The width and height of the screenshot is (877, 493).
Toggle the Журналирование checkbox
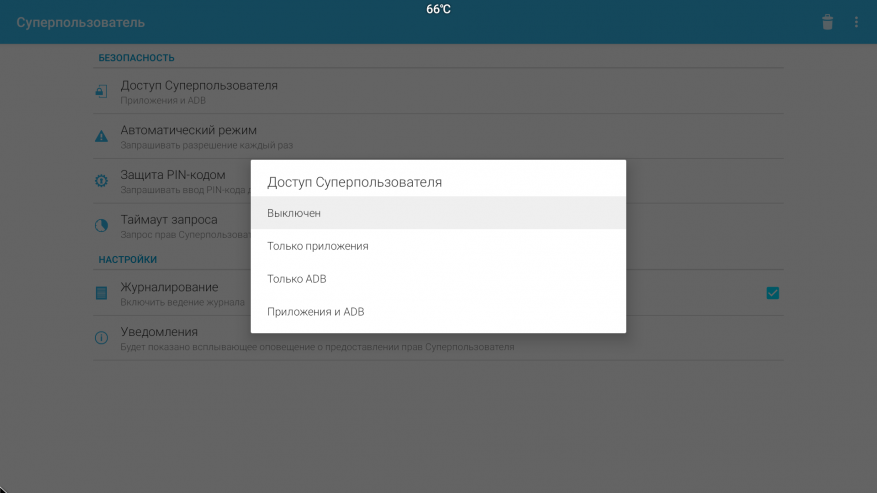pyautogui.click(x=772, y=293)
